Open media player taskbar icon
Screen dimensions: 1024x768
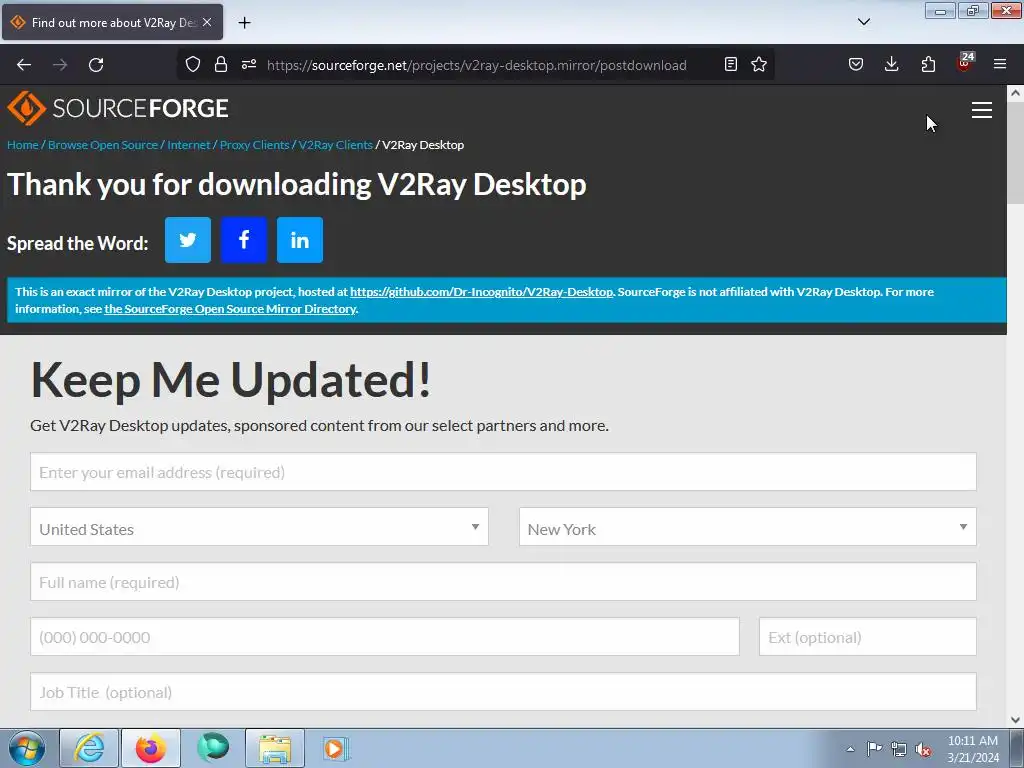click(336, 748)
